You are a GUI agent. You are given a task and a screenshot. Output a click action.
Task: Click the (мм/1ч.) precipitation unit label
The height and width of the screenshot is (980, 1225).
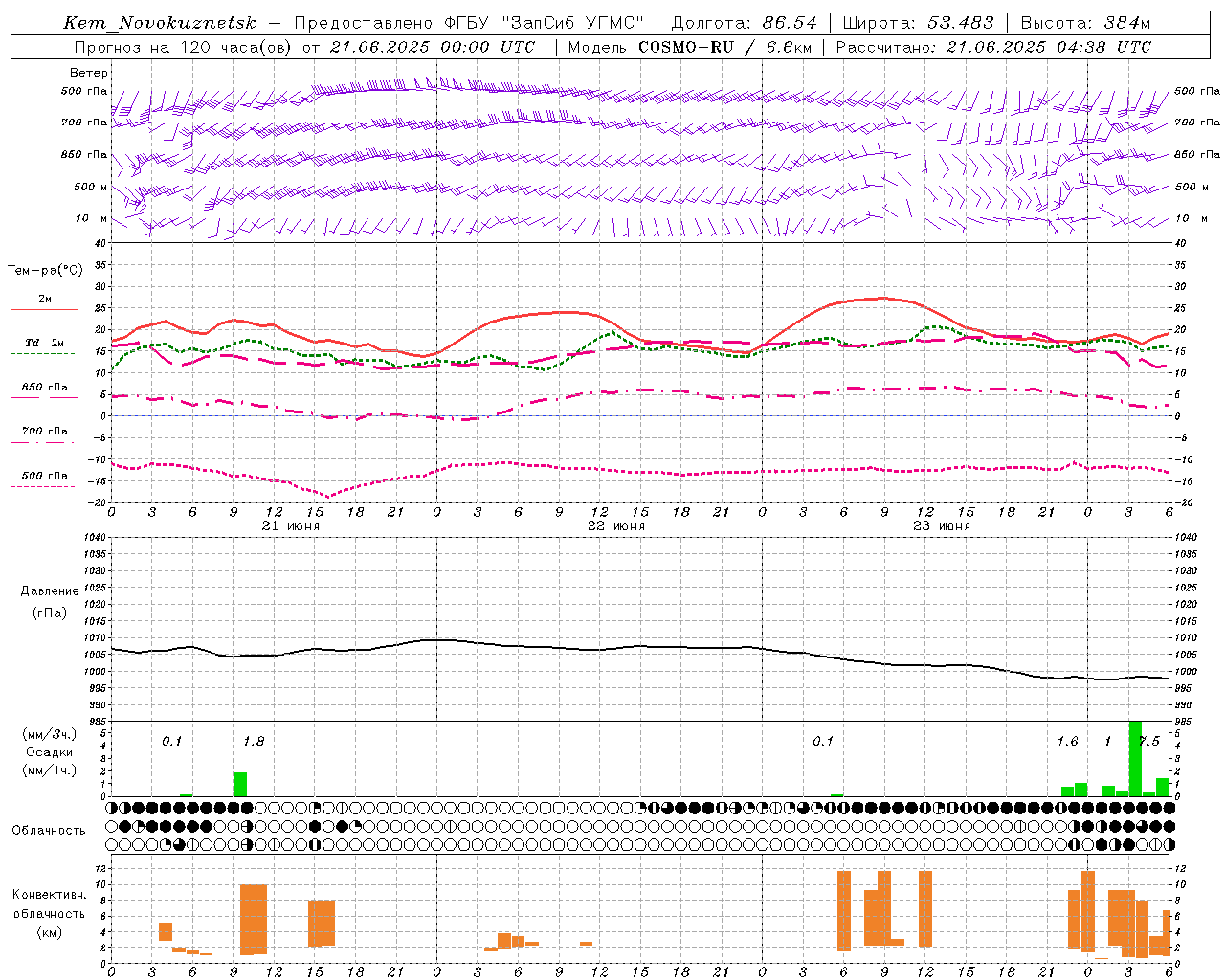click(x=49, y=770)
